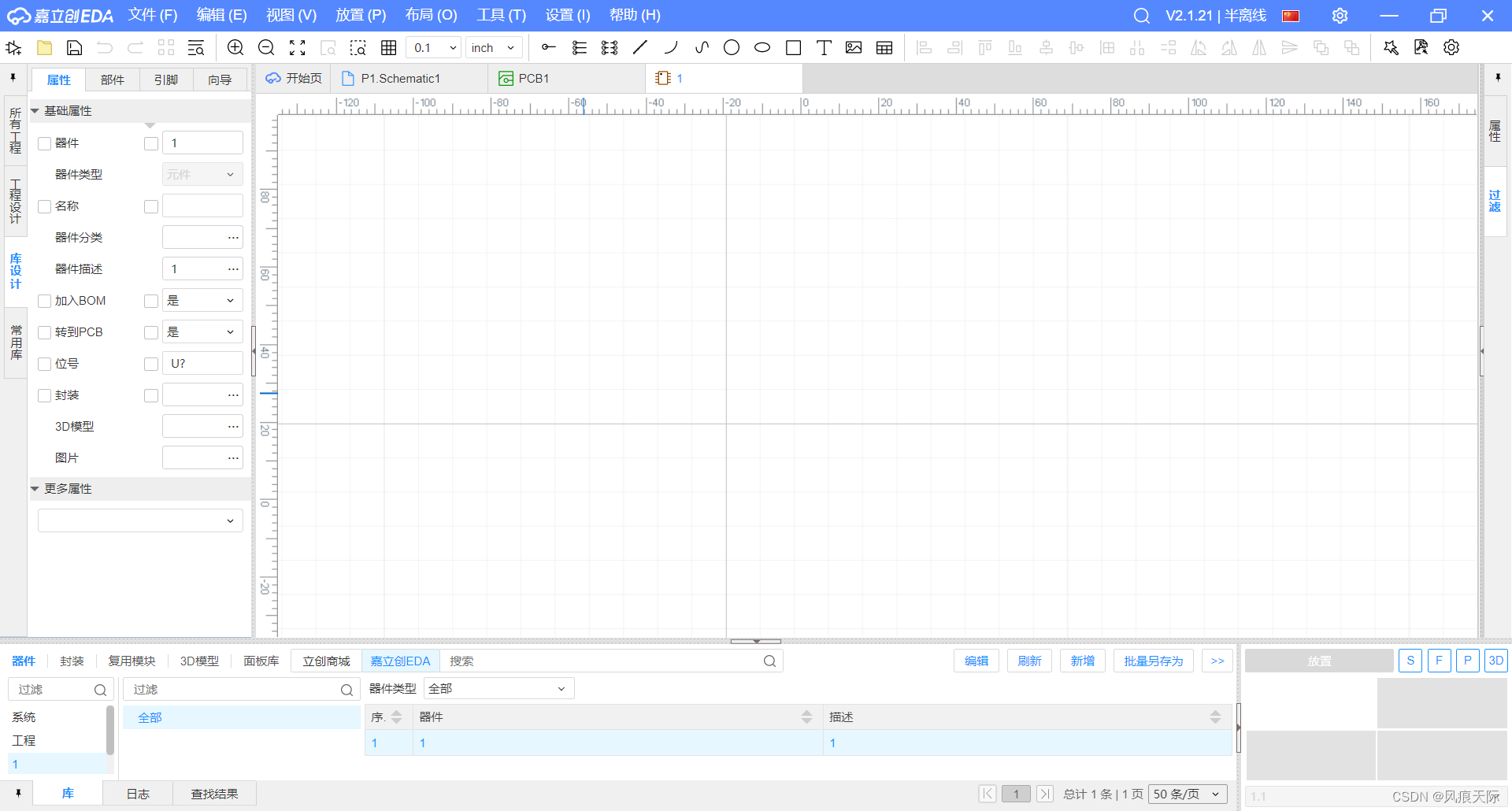1512x811 pixels.
Task: Open the find tool in the toolbar
Action: pos(196,48)
